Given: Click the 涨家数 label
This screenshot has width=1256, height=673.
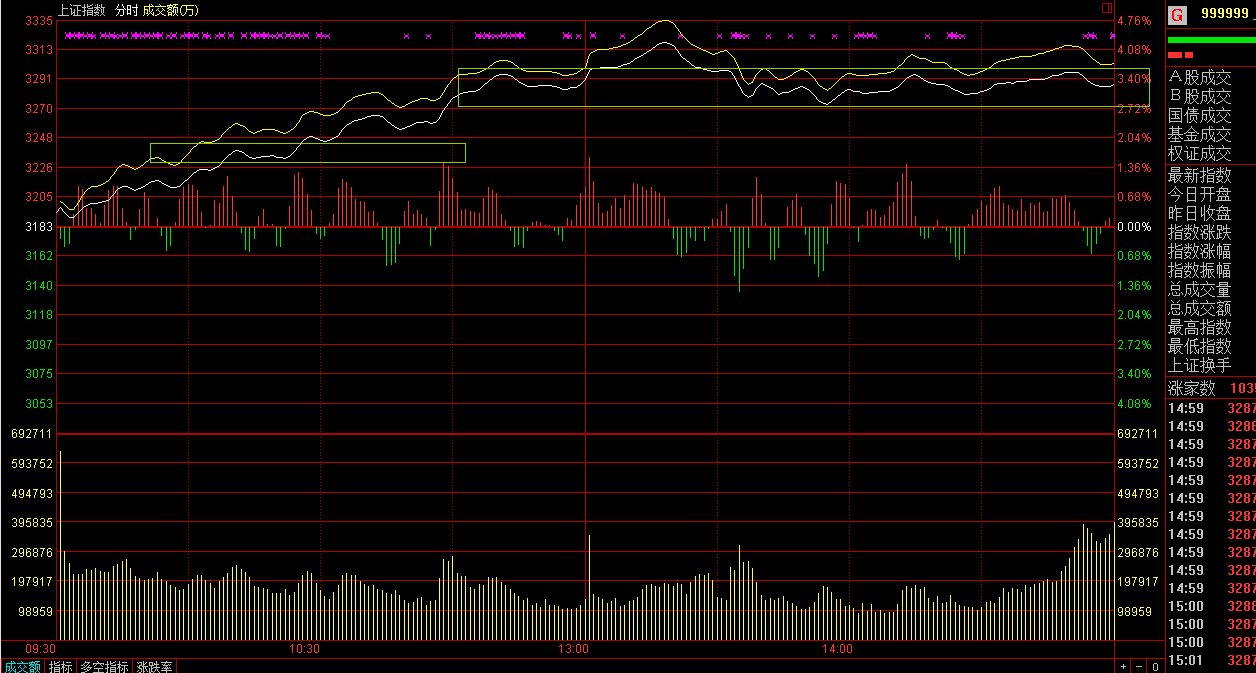Looking at the screenshot, I should pyautogui.click(x=1192, y=388).
